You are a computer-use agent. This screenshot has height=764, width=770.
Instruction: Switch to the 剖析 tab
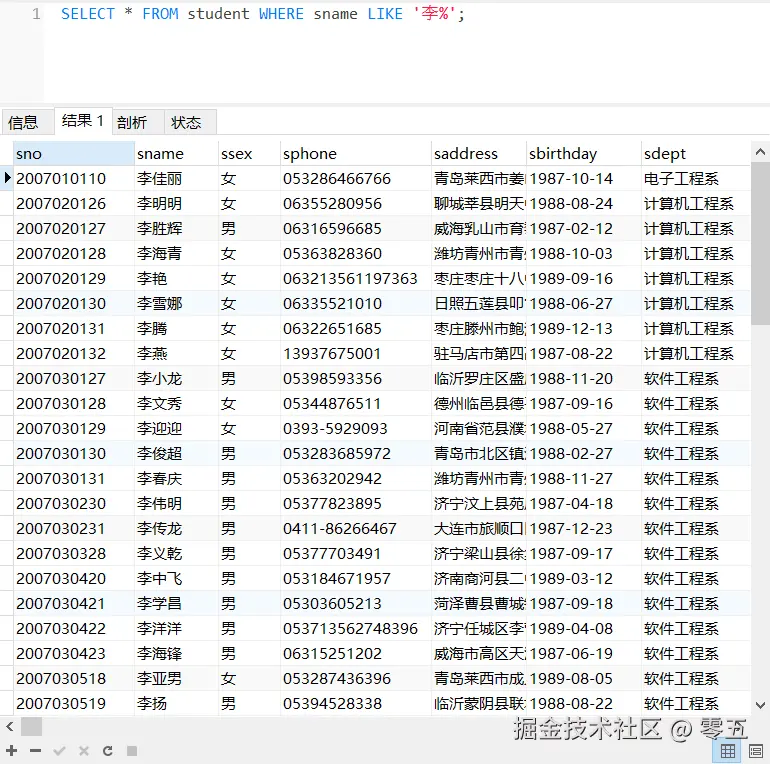pos(138,122)
